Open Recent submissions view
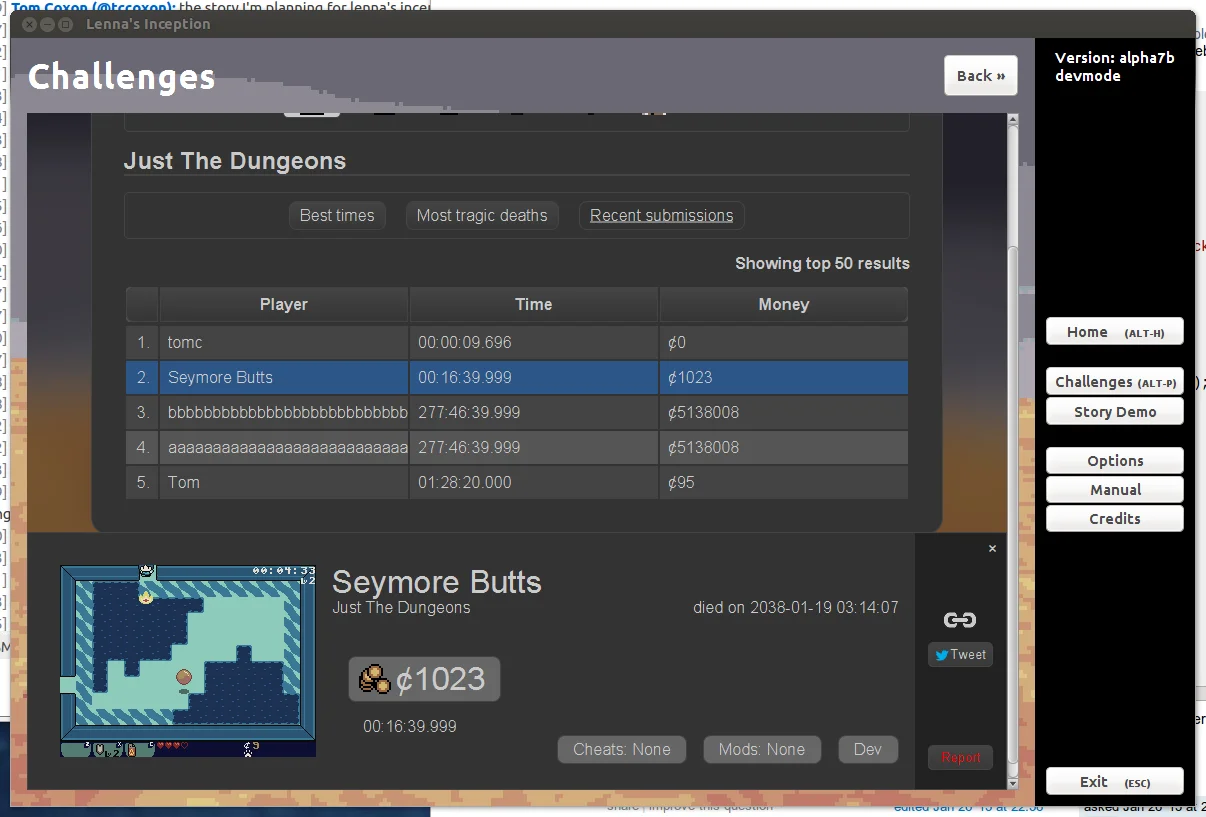Image resolution: width=1206 pixels, height=817 pixels. click(661, 215)
